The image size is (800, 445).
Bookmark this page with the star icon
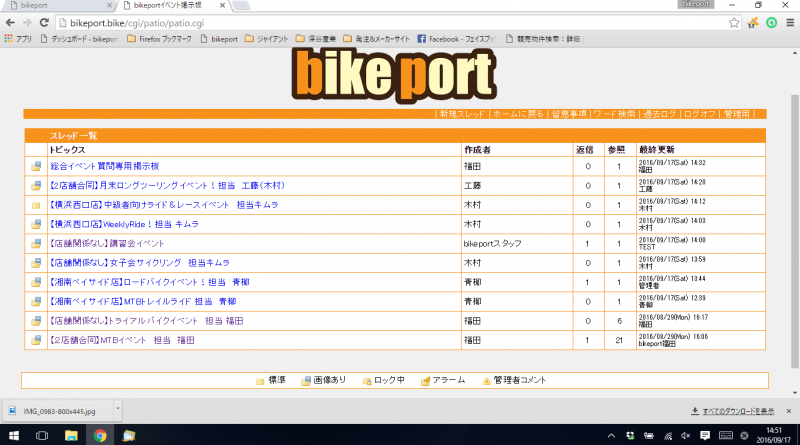(734, 22)
